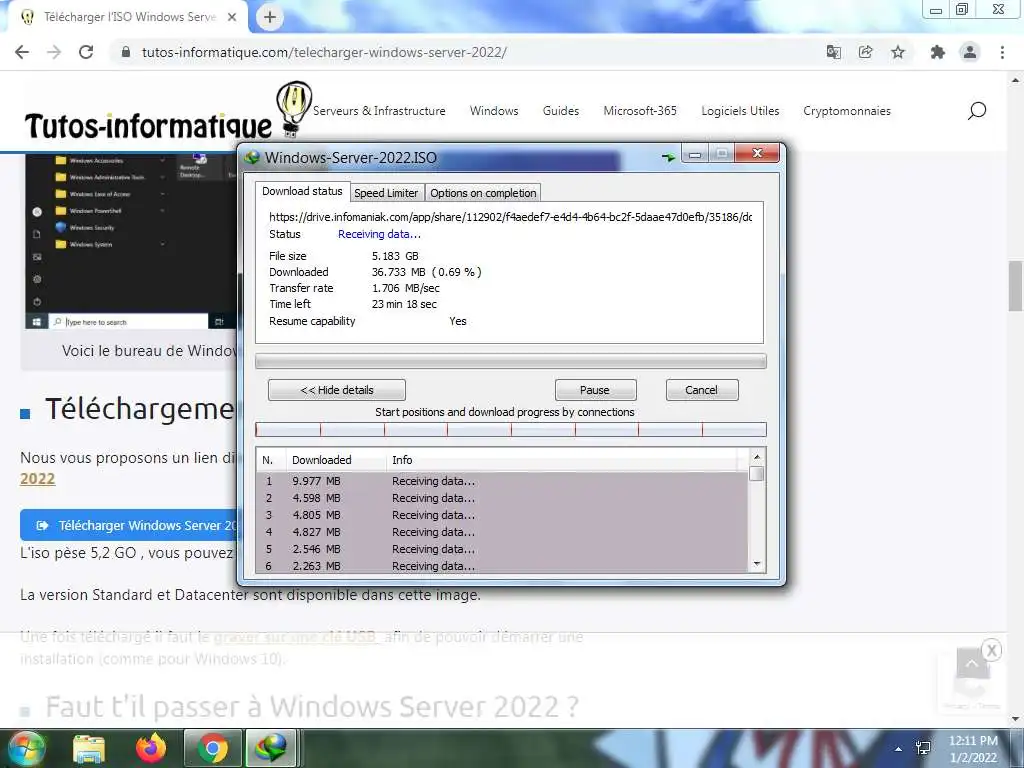Click the Windows desktop screenshot thumbnail
Image resolution: width=1024 pixels, height=768 pixels.
click(131, 242)
